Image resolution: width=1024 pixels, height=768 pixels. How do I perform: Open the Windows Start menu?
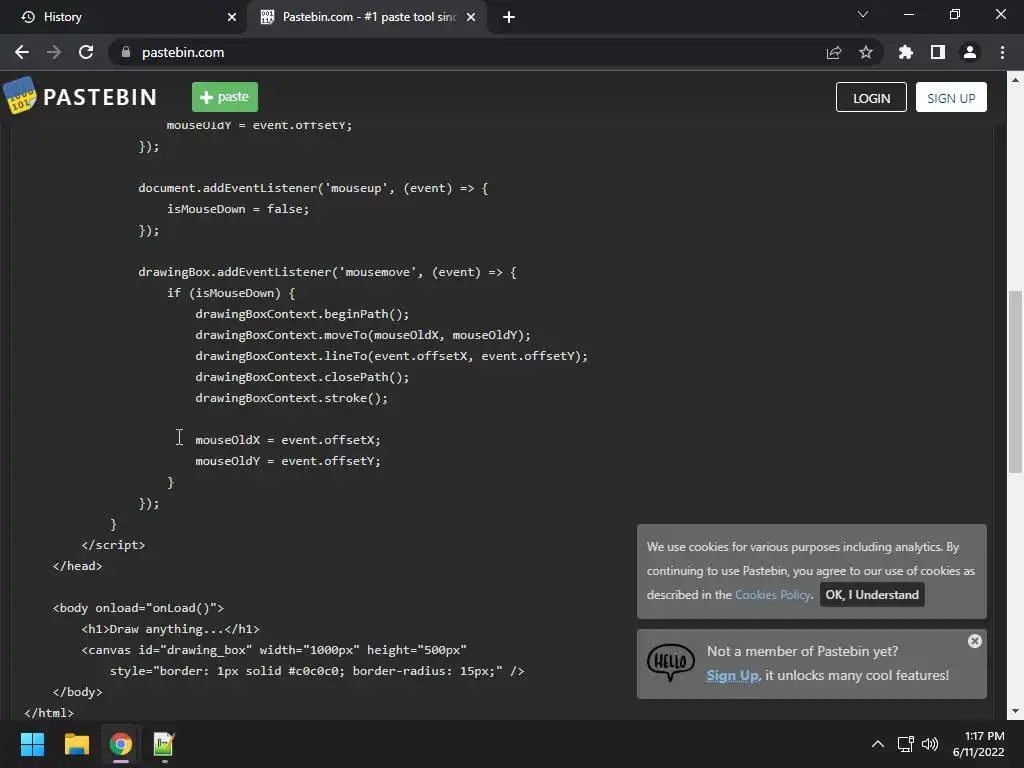32,744
